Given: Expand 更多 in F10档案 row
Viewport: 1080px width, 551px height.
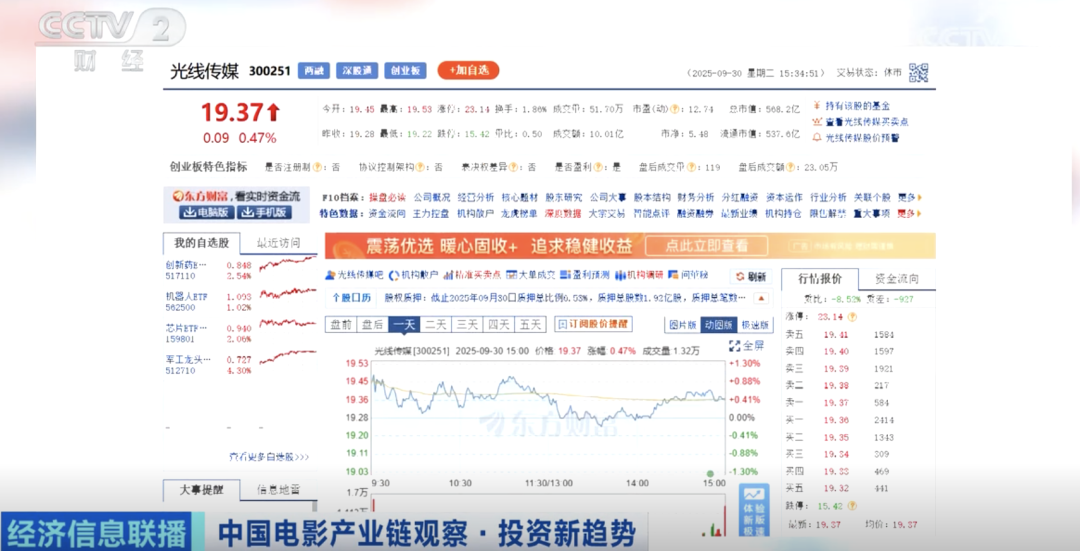Looking at the screenshot, I should click(x=909, y=197).
